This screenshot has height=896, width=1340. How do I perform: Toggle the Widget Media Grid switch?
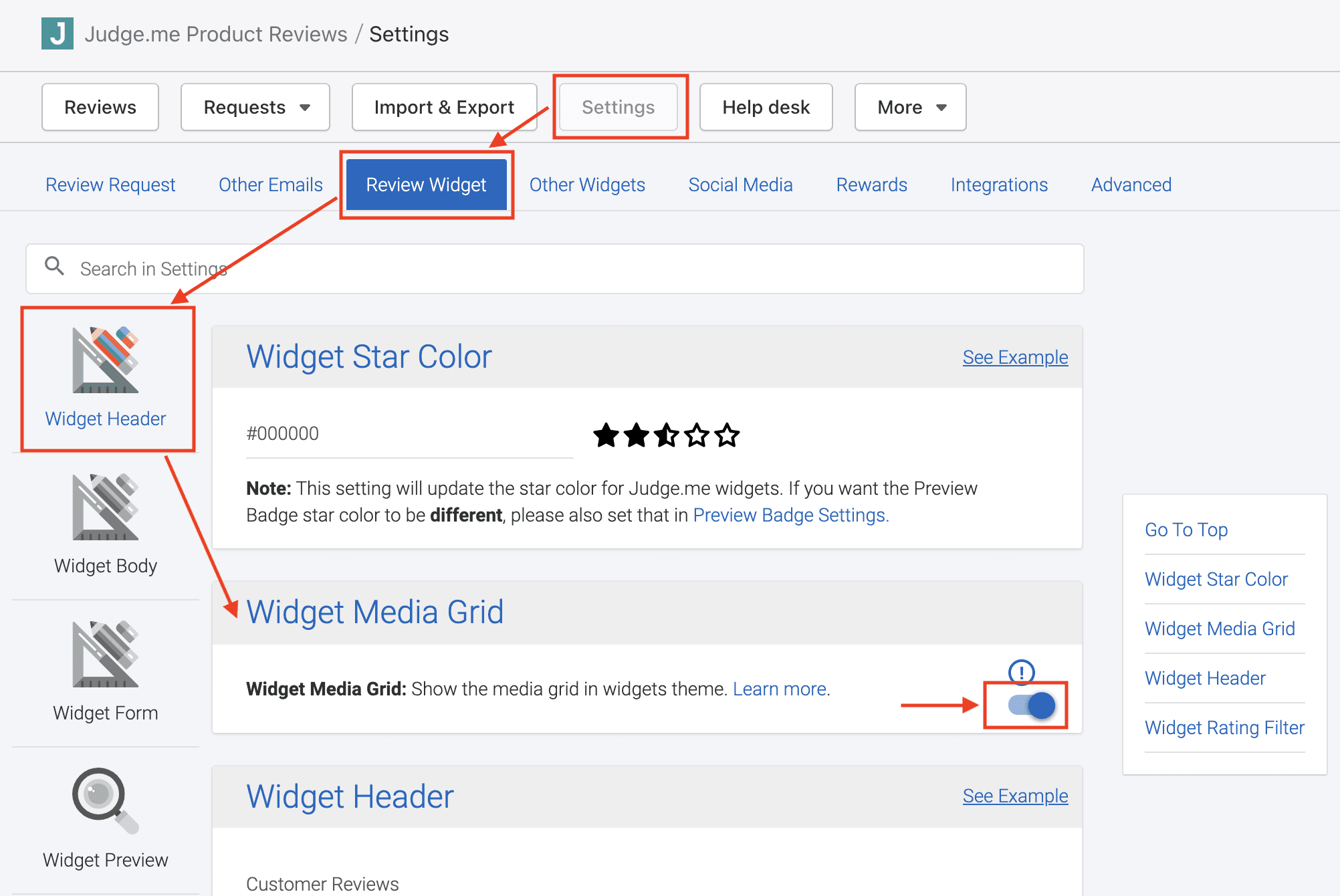(1031, 705)
